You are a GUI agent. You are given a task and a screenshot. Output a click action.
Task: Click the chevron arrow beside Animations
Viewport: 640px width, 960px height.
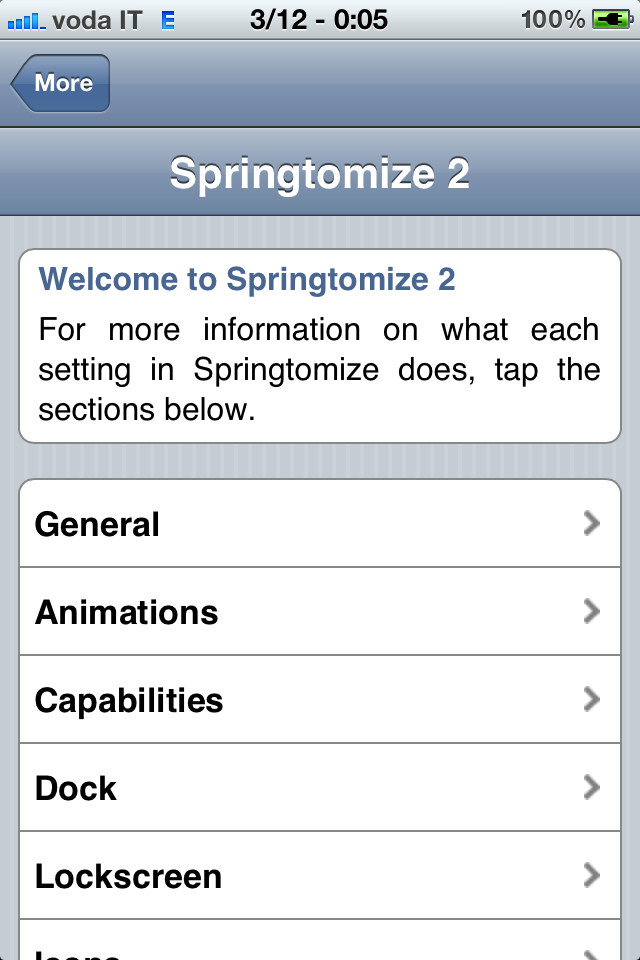coord(592,611)
